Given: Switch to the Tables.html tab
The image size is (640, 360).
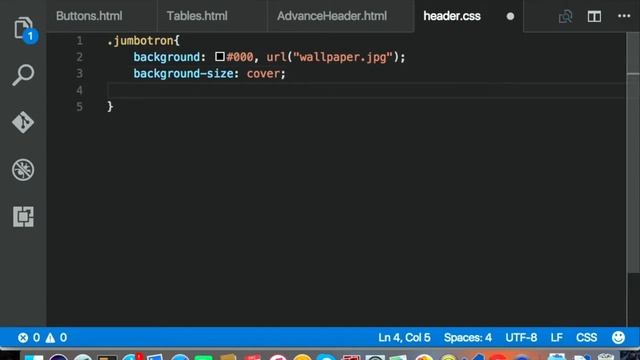Looking at the screenshot, I should pyautogui.click(x=197, y=16).
